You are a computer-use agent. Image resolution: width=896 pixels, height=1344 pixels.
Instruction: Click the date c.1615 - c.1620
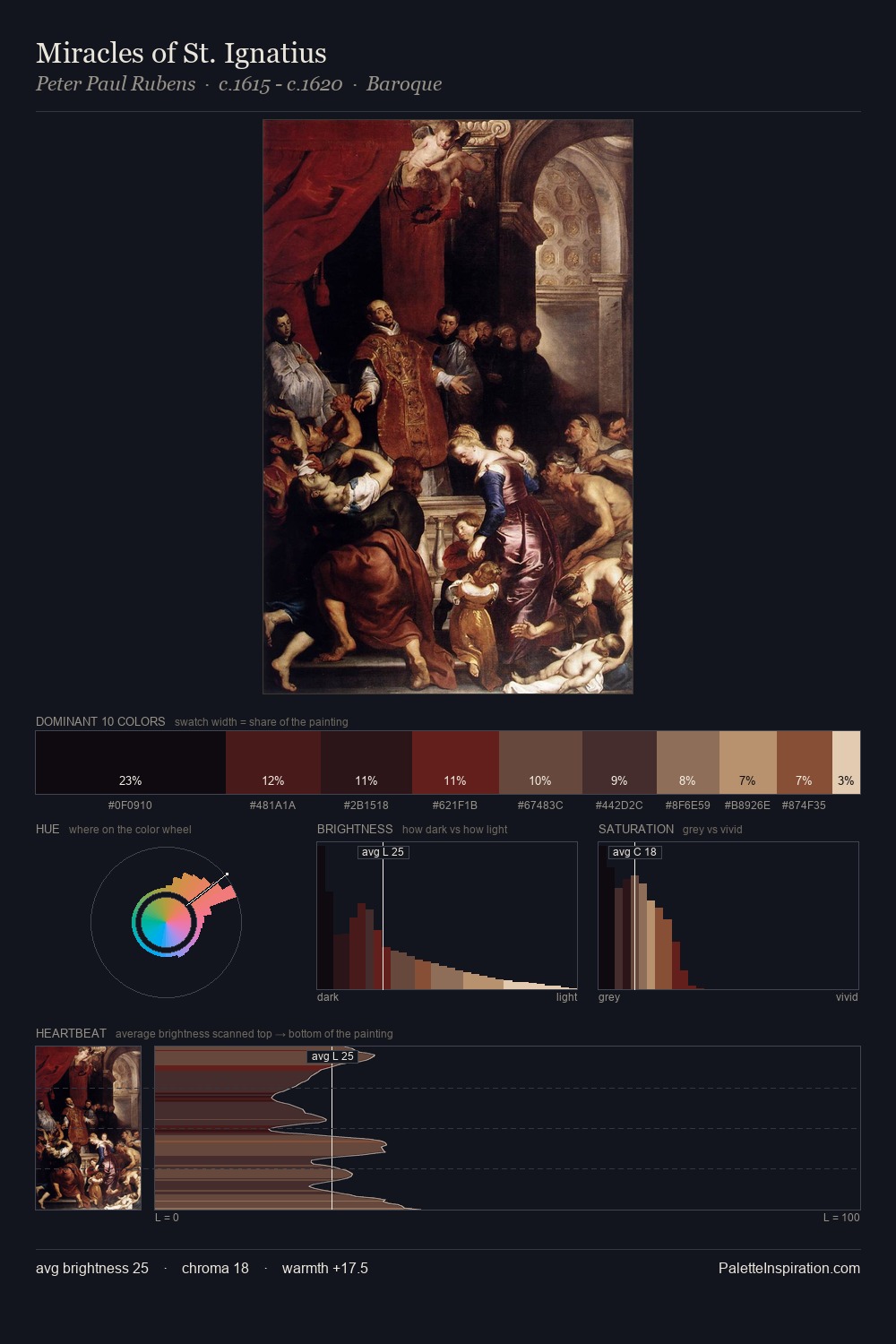[x=280, y=84]
